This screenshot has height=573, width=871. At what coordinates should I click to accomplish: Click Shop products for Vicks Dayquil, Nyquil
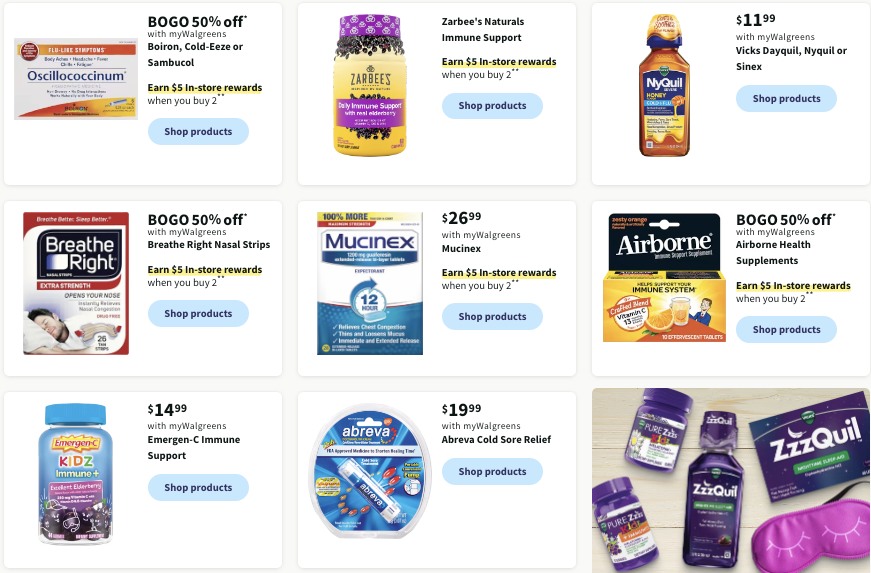pyautogui.click(x=786, y=99)
